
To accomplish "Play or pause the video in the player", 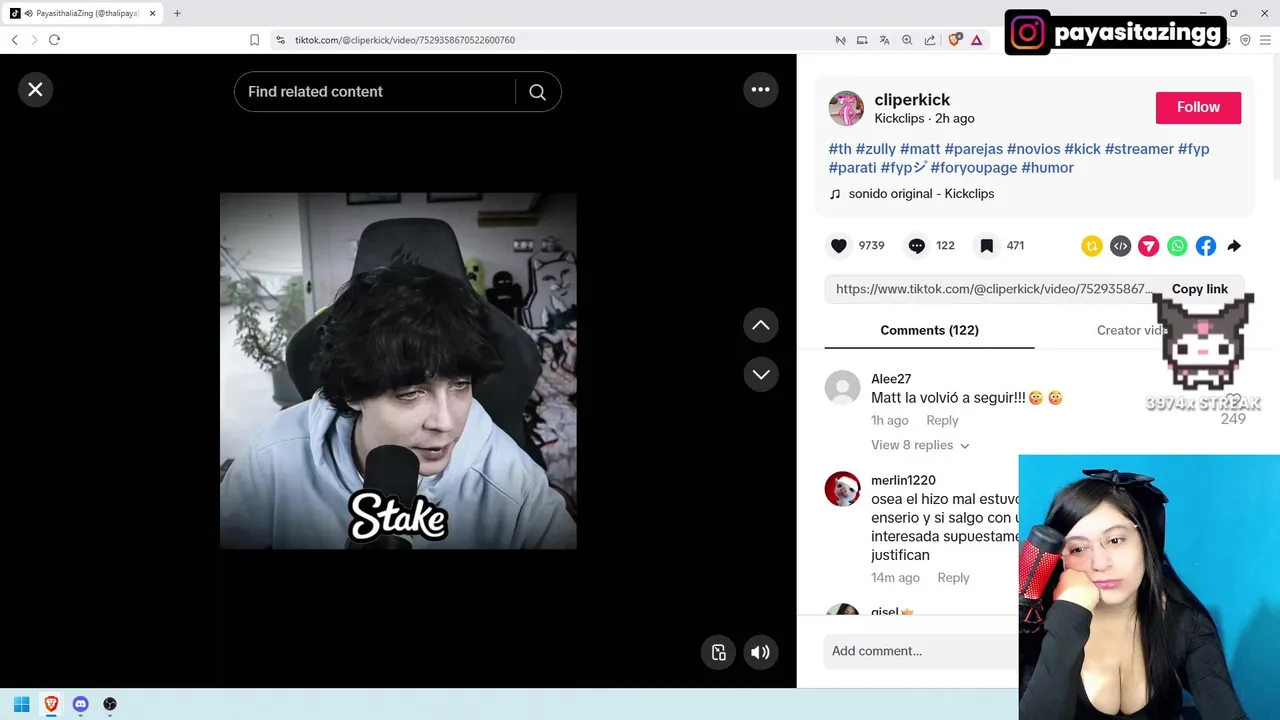I will click(398, 371).
